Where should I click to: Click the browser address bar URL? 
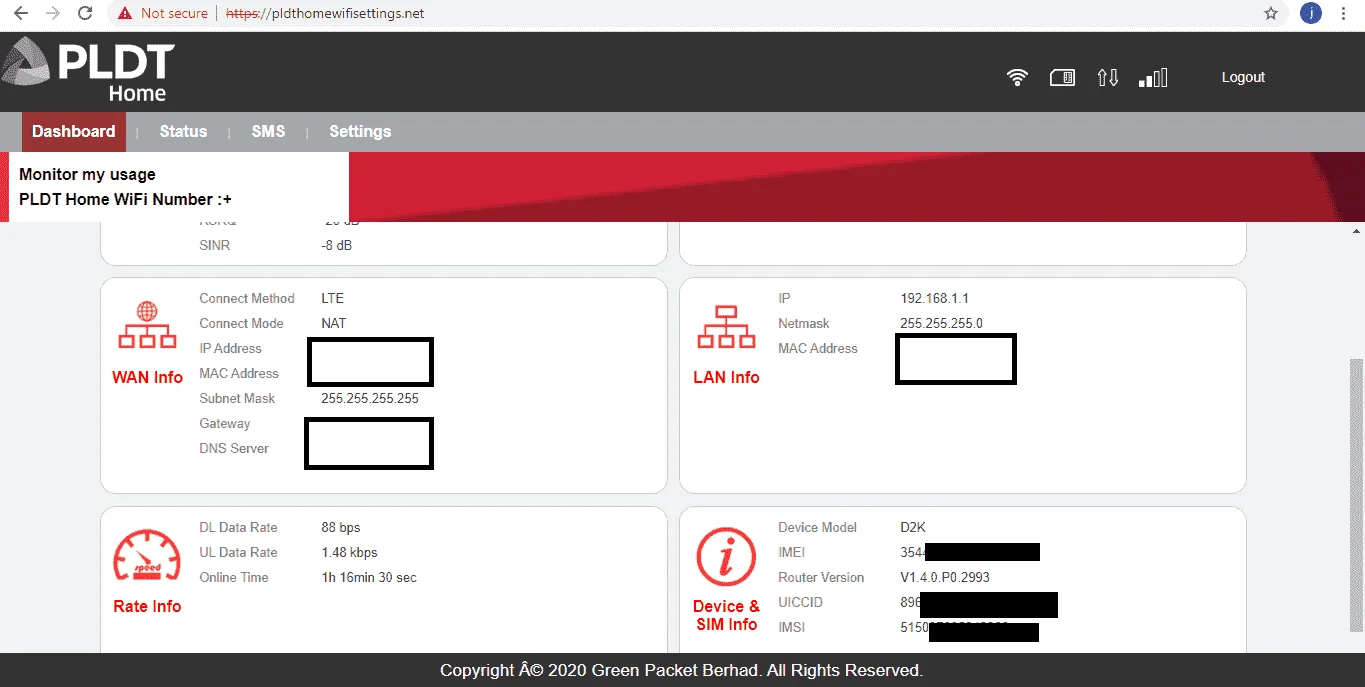click(324, 14)
